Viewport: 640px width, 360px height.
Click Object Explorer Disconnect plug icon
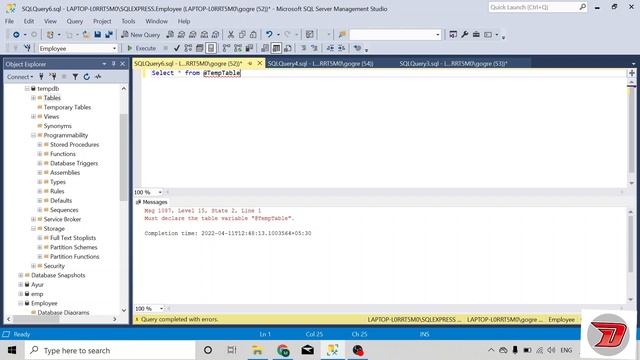click(53, 77)
